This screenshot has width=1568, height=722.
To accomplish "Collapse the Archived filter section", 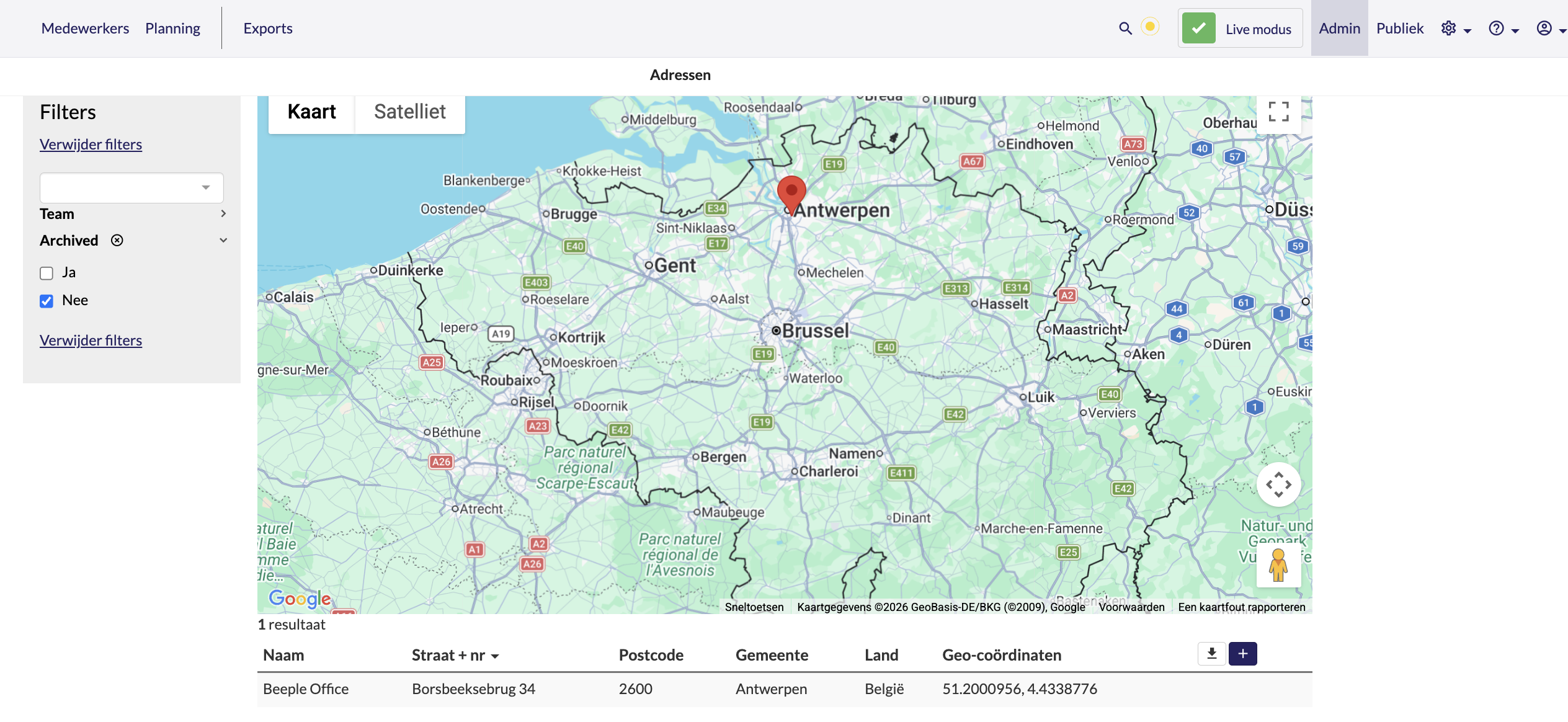I will pos(223,240).
